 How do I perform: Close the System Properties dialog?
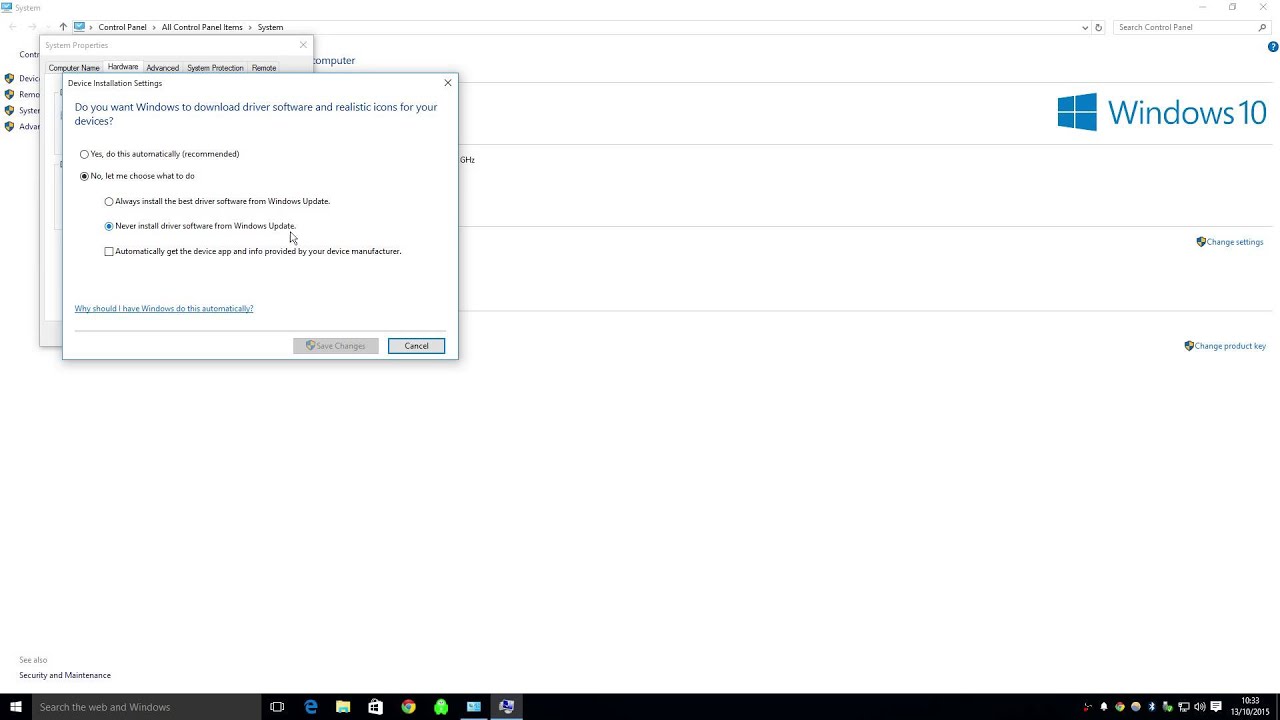click(303, 45)
